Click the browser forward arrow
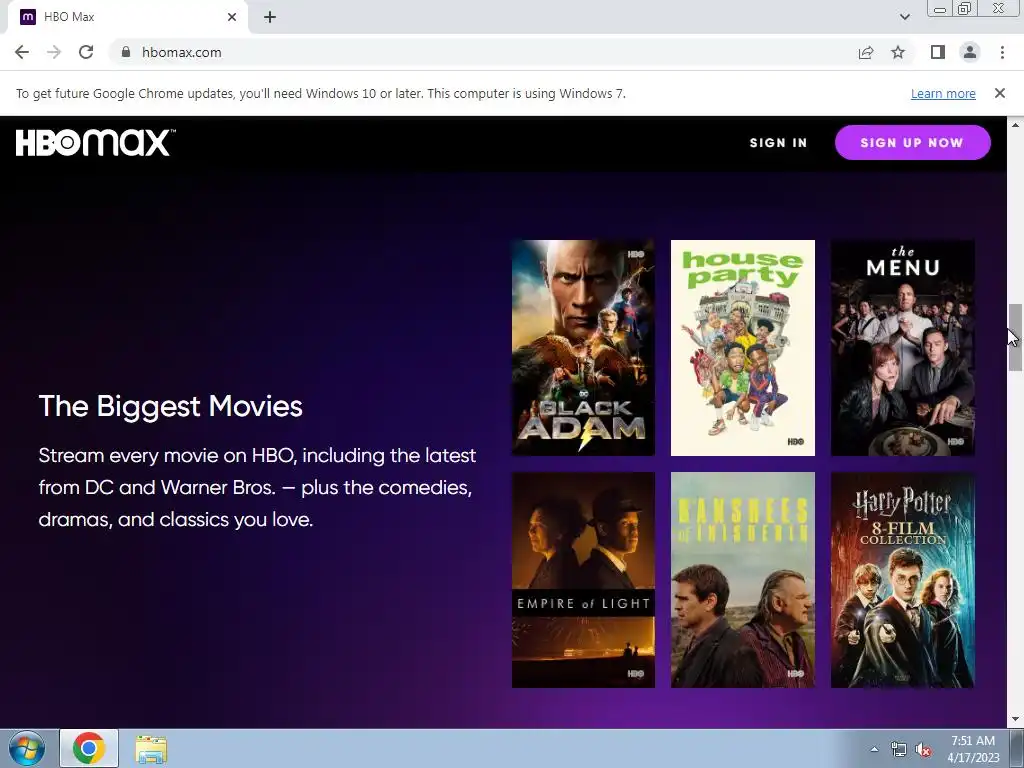 (54, 52)
